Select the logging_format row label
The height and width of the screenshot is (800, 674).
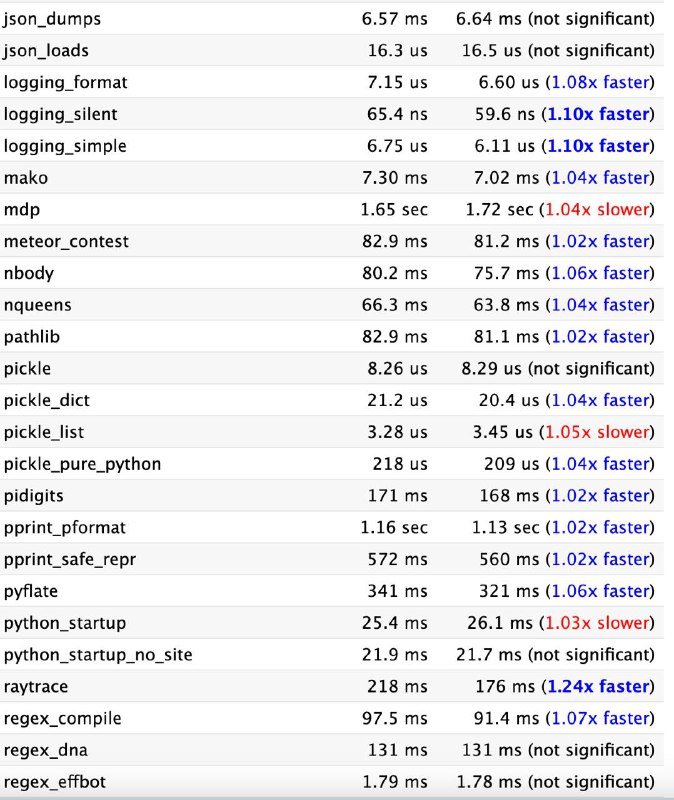tap(65, 83)
